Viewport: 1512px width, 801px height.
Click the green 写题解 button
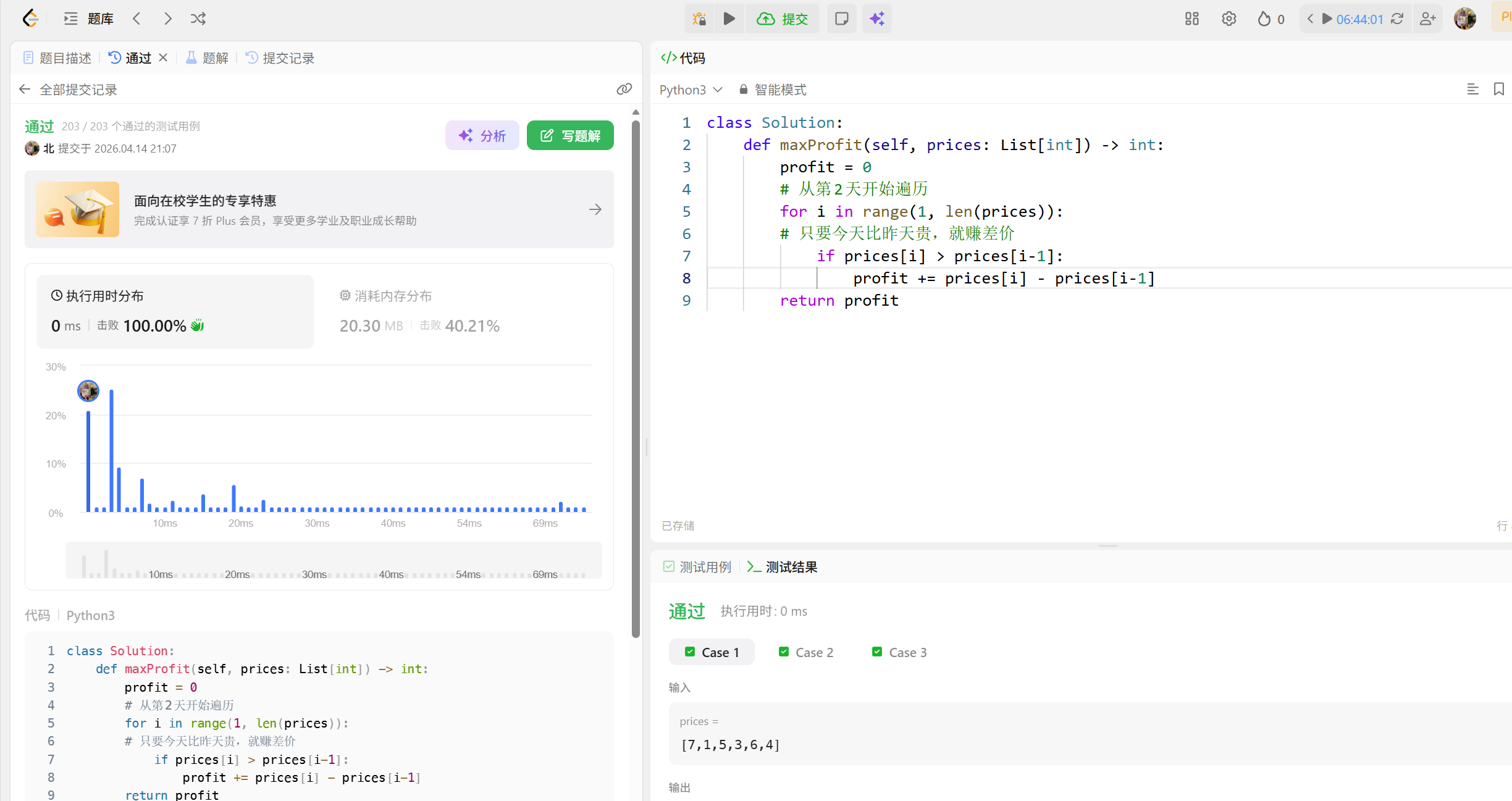570,135
